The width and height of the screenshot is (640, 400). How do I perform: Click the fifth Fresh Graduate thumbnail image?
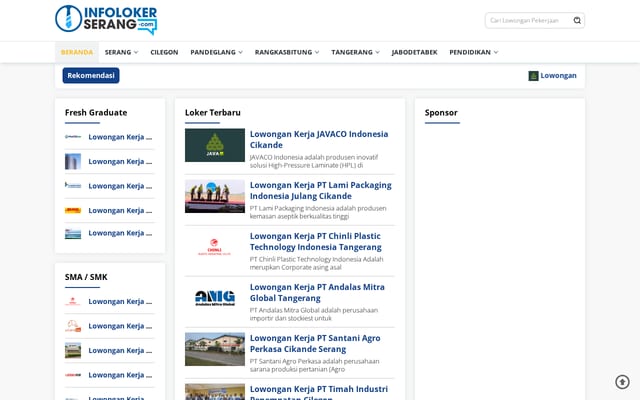pyautogui.click(x=73, y=233)
